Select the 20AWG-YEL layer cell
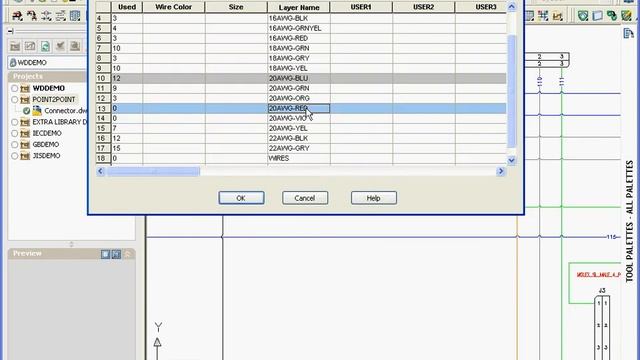This screenshot has width=640, height=360. 299,128
